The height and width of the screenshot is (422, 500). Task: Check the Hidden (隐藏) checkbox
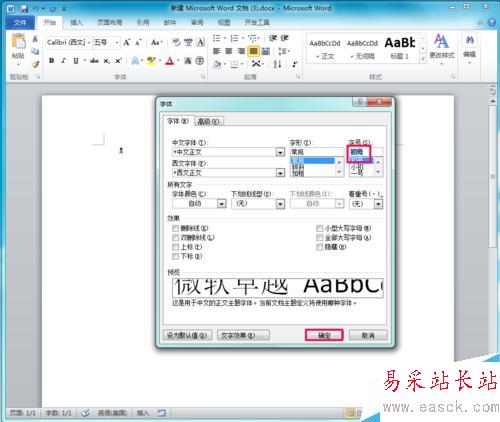pyautogui.click(x=319, y=247)
